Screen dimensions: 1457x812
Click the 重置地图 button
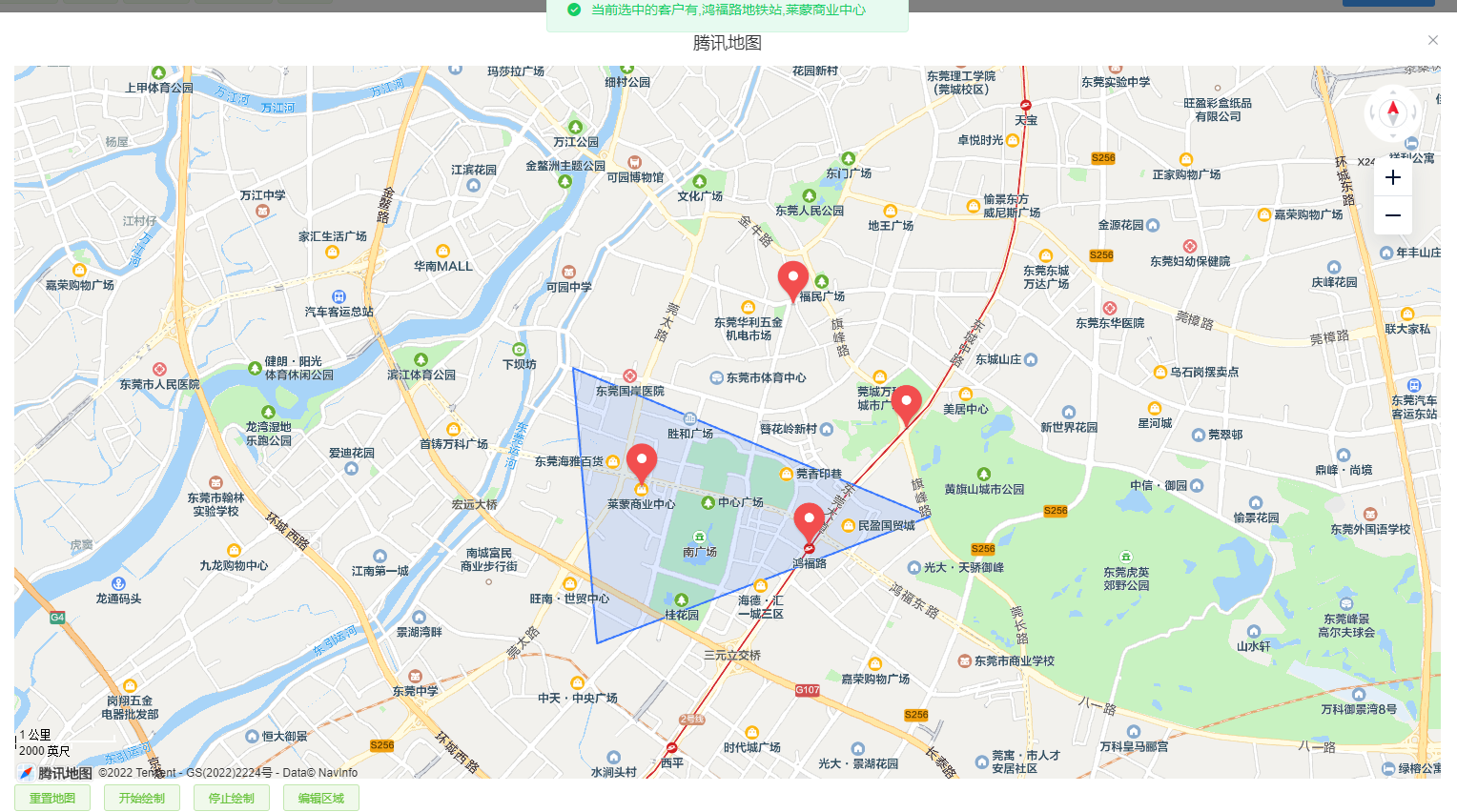click(52, 798)
